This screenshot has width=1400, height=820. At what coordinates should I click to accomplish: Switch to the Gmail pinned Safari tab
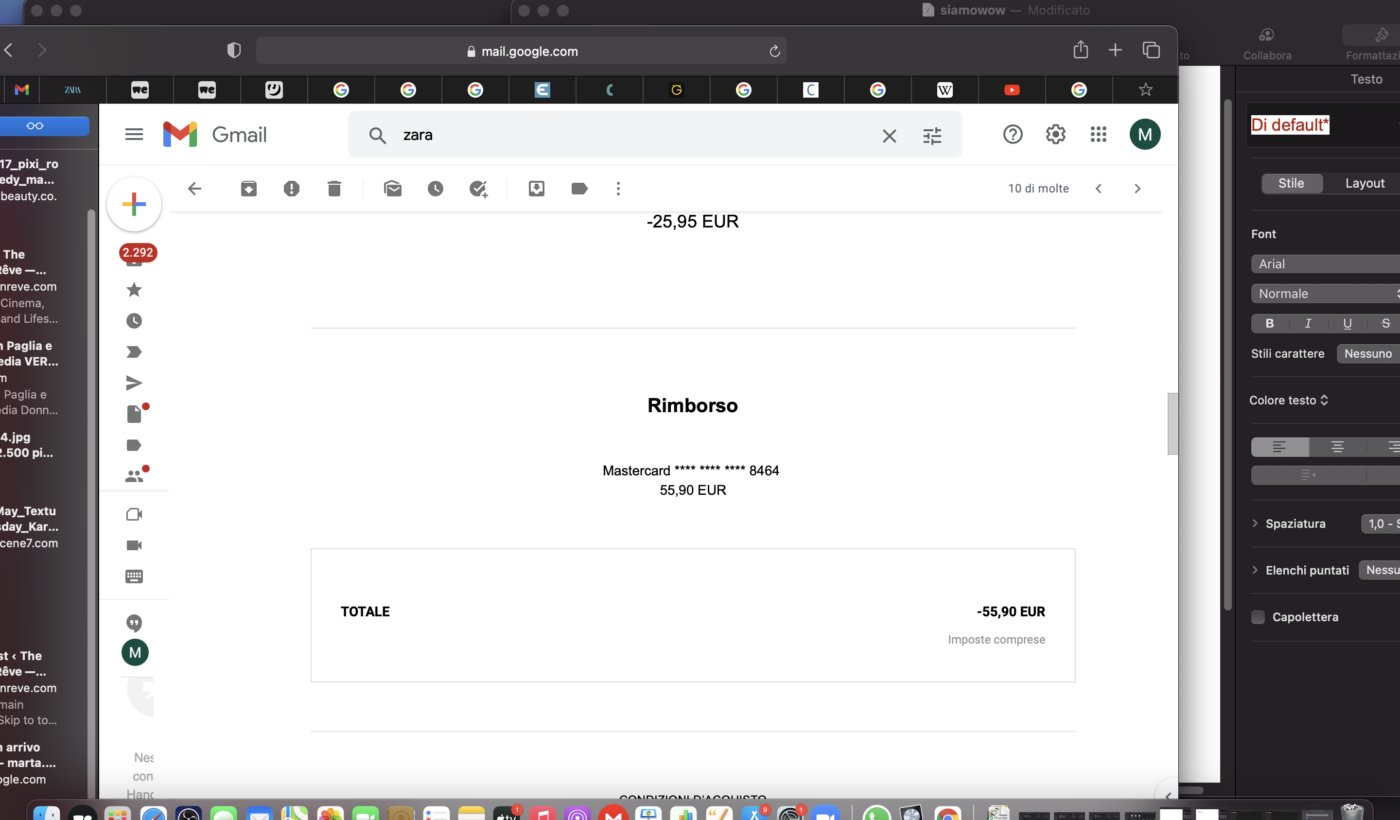pos(21,90)
